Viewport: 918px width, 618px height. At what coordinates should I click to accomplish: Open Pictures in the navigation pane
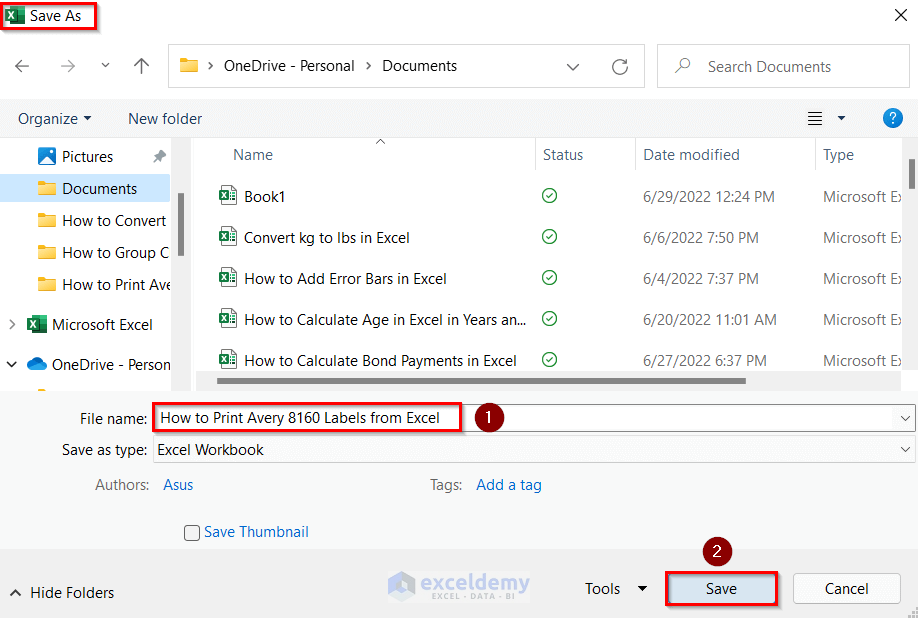(x=87, y=157)
